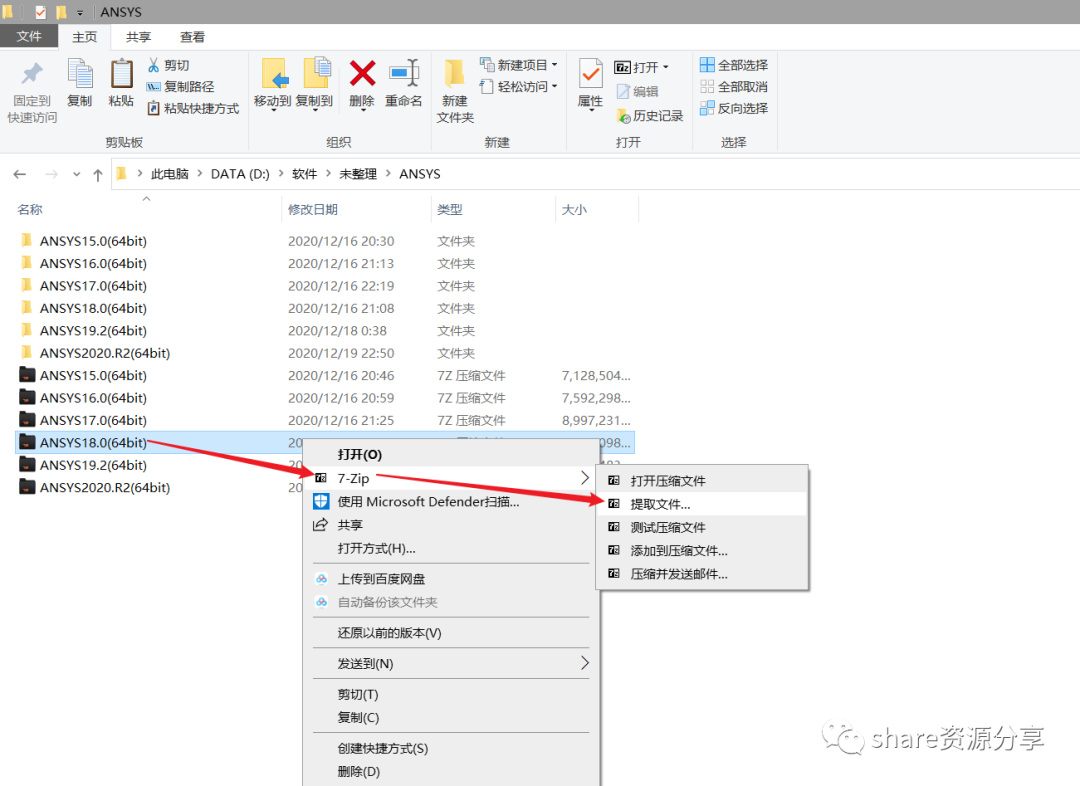The height and width of the screenshot is (786, 1080).
Task: Sort by the Name (名称) column header
Action: [30, 209]
